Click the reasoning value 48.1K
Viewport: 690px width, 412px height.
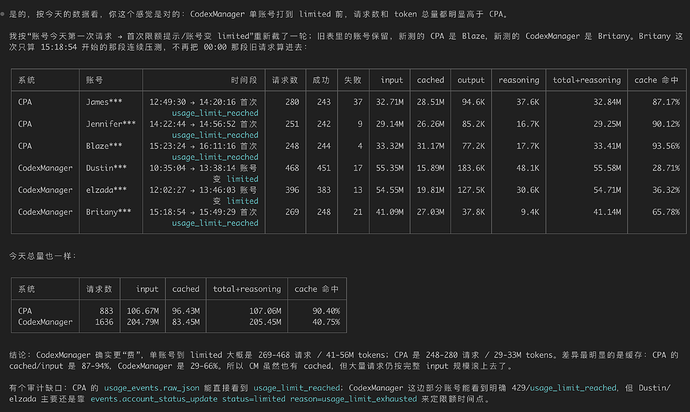(x=528, y=168)
